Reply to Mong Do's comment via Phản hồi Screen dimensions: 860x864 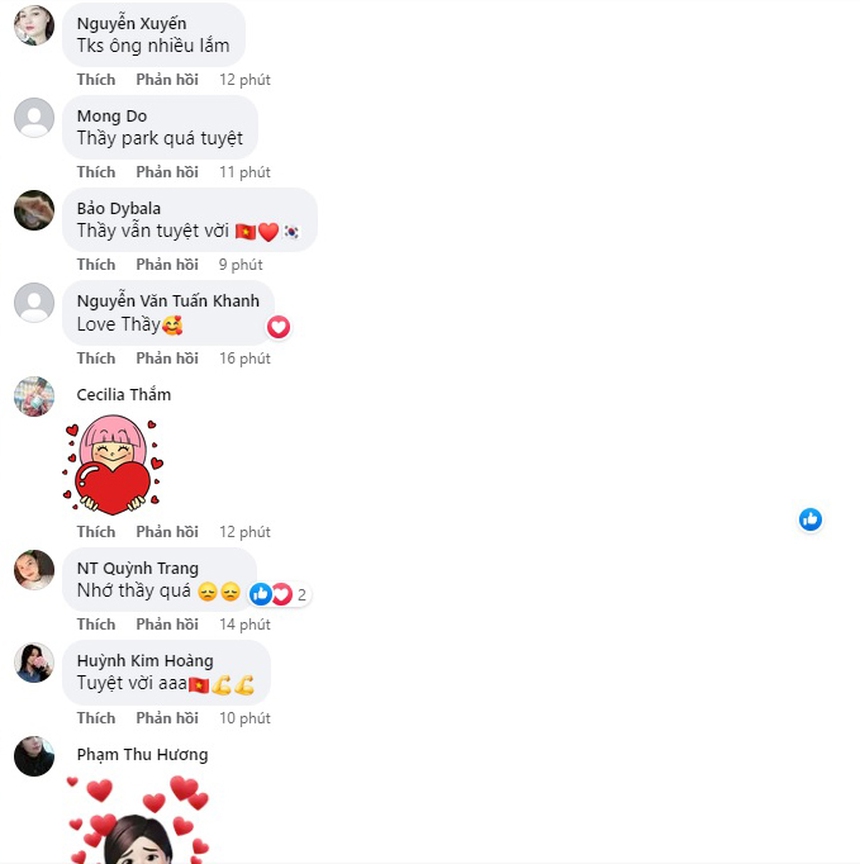[x=167, y=172]
